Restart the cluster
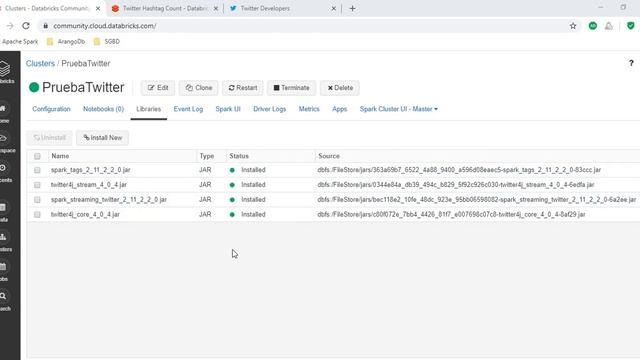The height and width of the screenshot is (360, 640). pos(243,88)
